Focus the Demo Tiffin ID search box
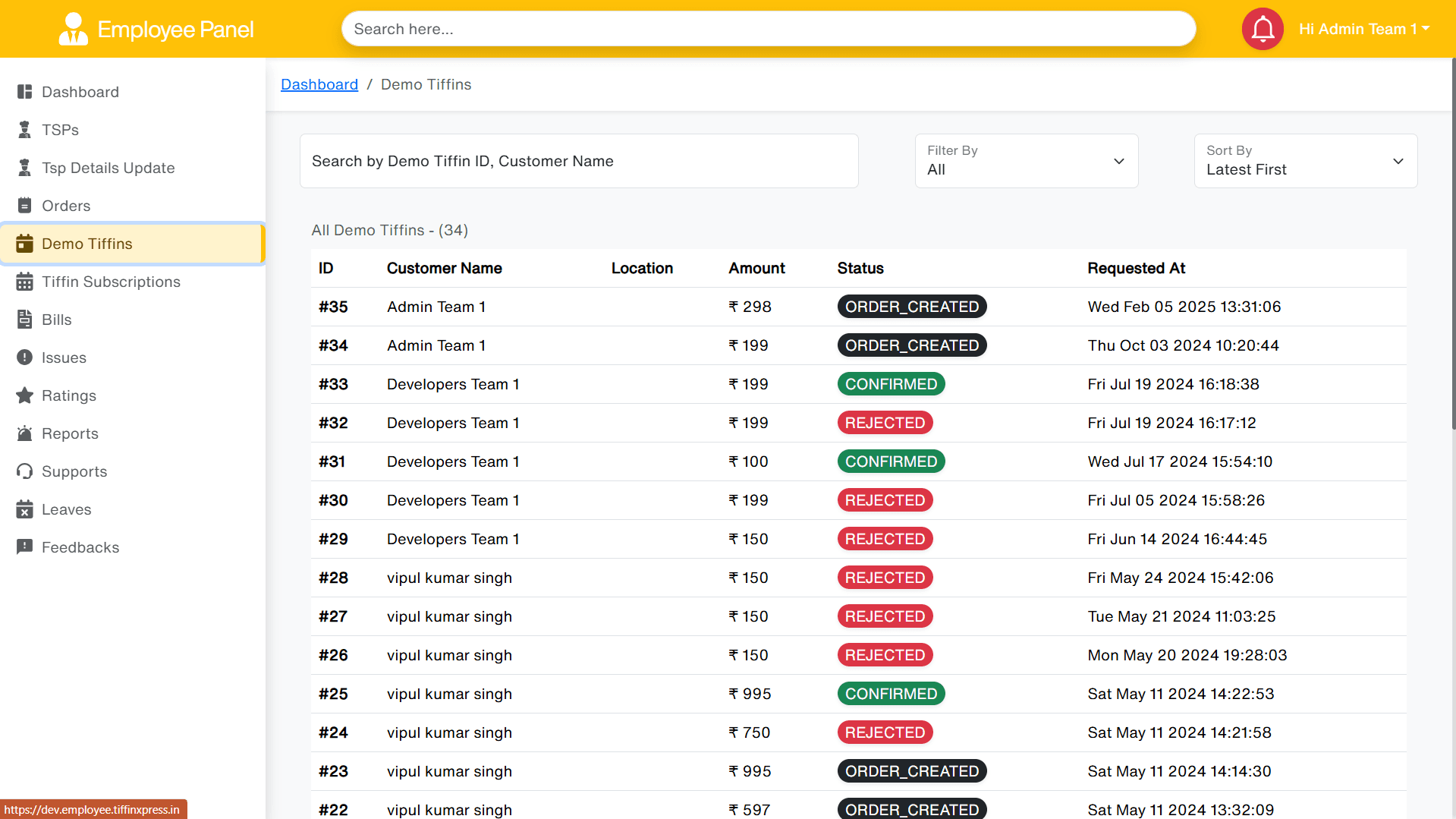 click(578, 161)
